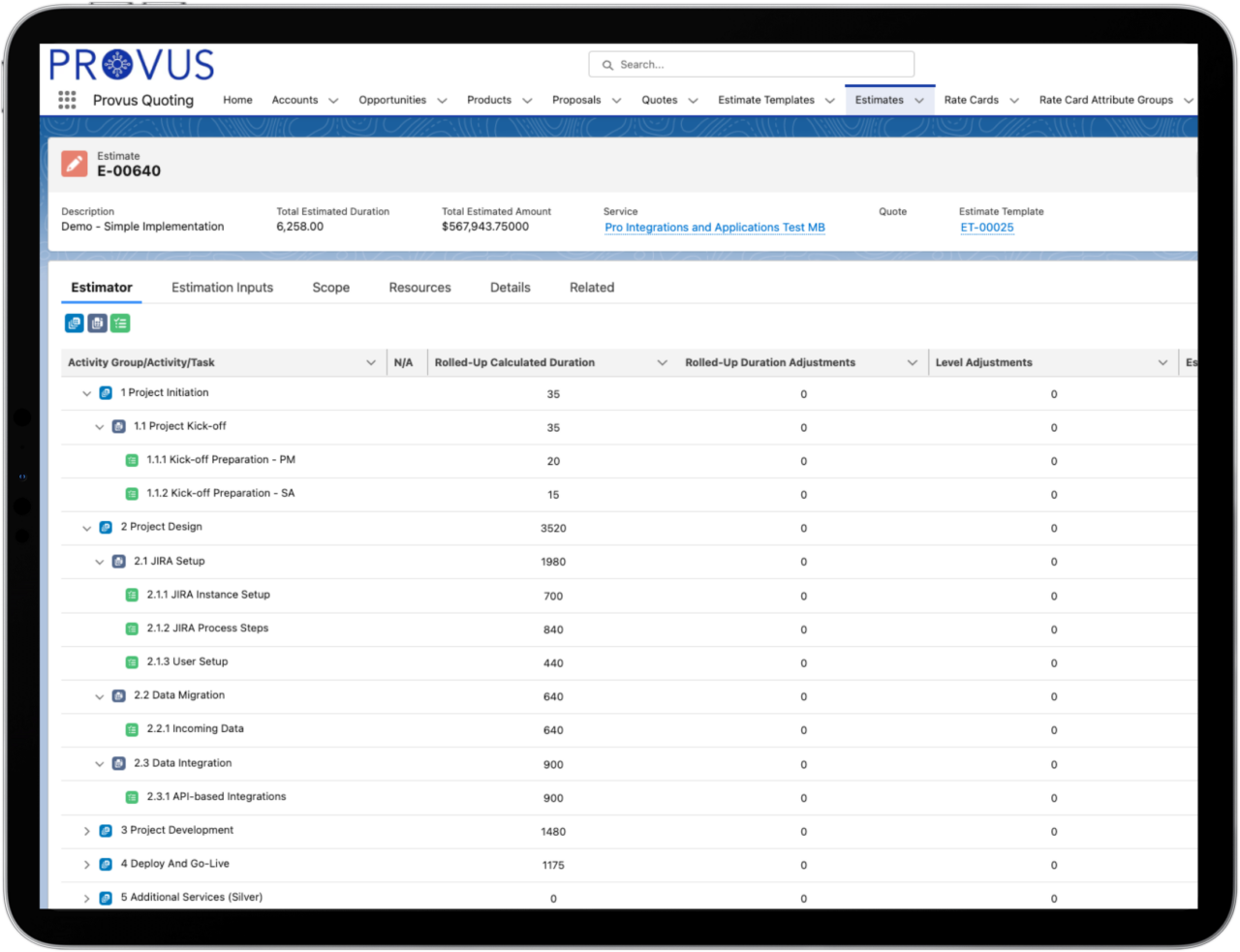Image resolution: width=1240 pixels, height=952 pixels.
Task: Select the gray Activity toolbar icon
Action: (97, 322)
